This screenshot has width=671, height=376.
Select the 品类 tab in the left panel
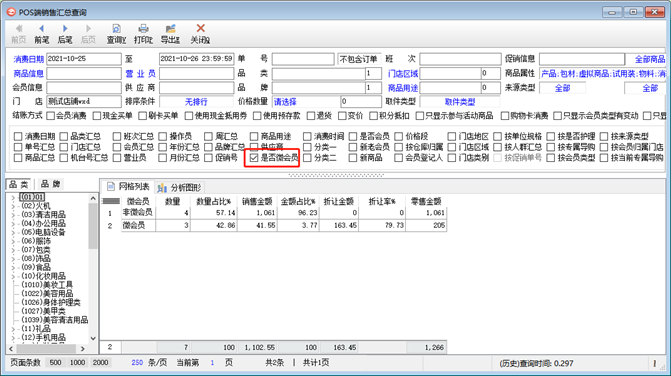pyautogui.click(x=18, y=184)
